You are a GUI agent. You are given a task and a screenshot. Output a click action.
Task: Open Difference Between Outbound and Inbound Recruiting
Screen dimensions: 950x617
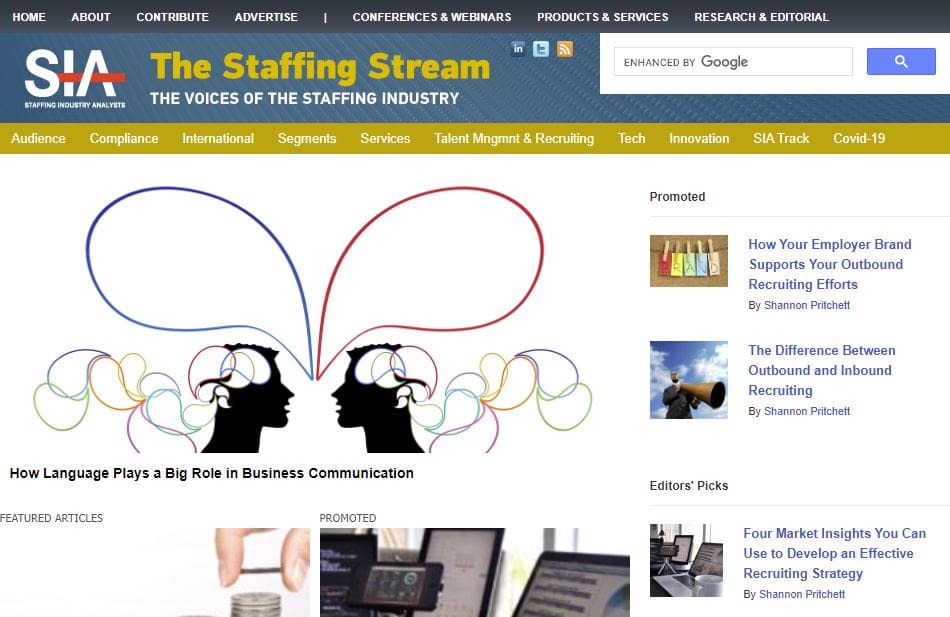click(x=822, y=370)
